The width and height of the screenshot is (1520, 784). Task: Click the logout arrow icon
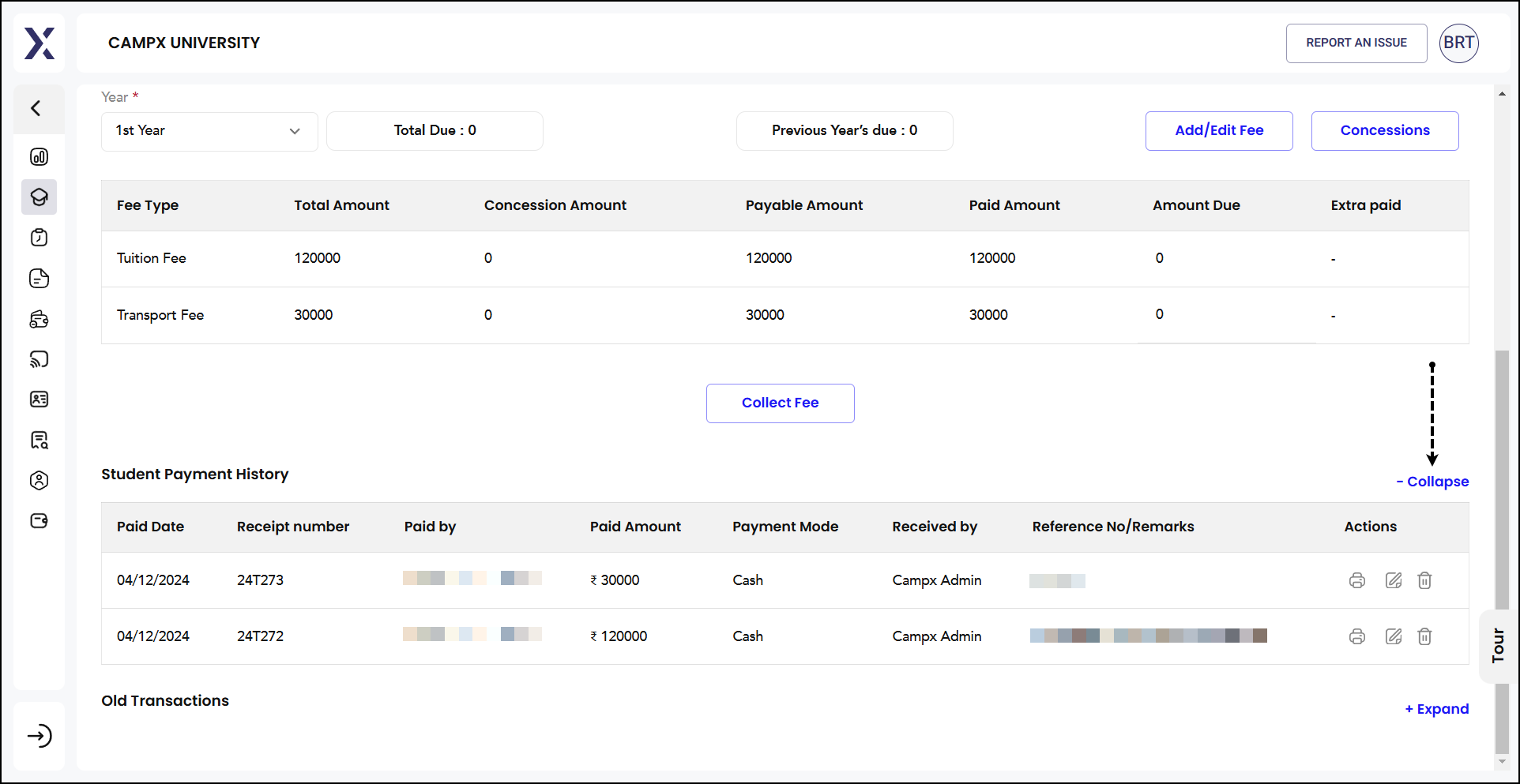click(x=40, y=736)
